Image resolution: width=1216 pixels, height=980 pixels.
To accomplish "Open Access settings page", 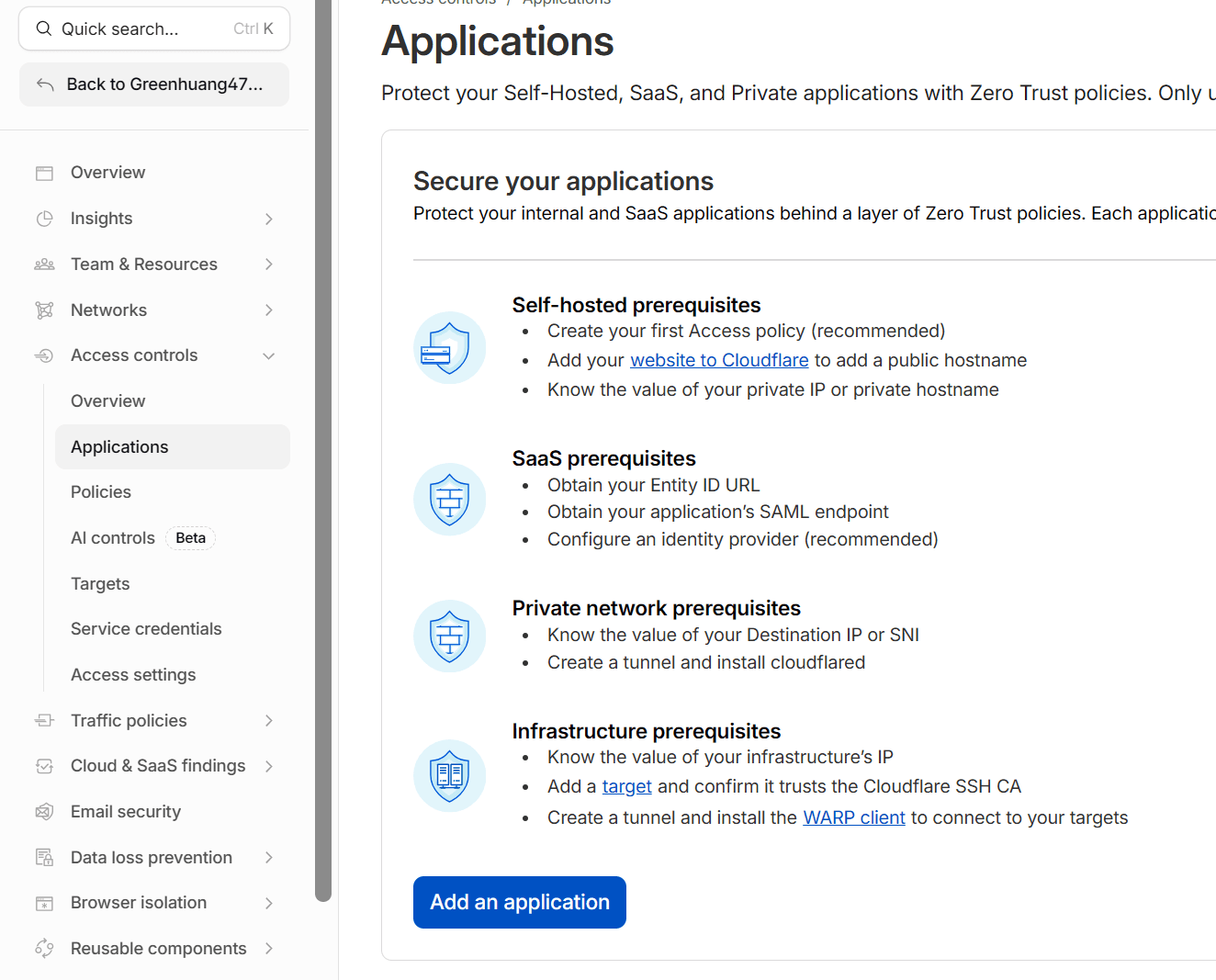I will tap(173, 675).
